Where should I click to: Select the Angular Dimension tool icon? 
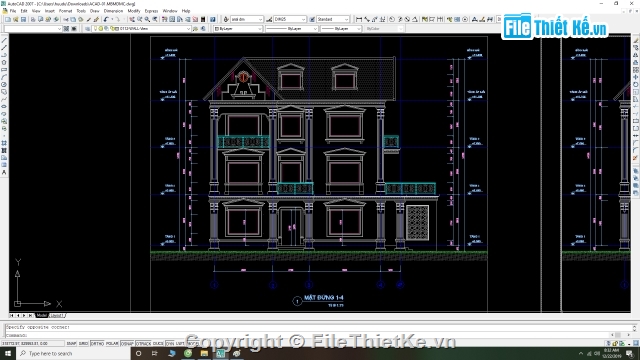coord(415,19)
